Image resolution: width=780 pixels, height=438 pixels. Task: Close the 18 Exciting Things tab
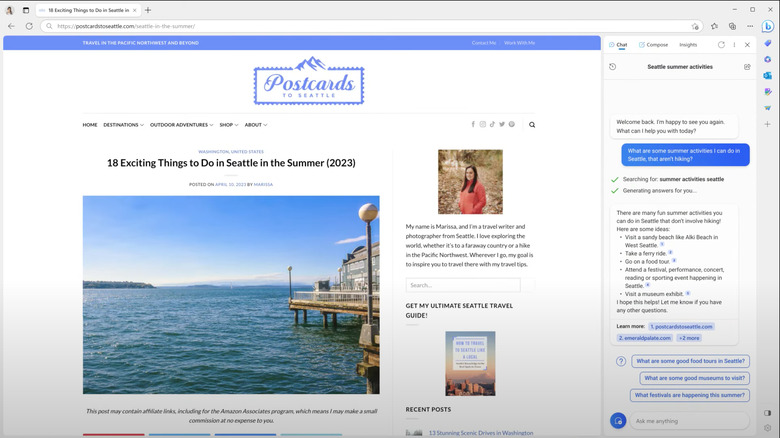tap(134, 10)
